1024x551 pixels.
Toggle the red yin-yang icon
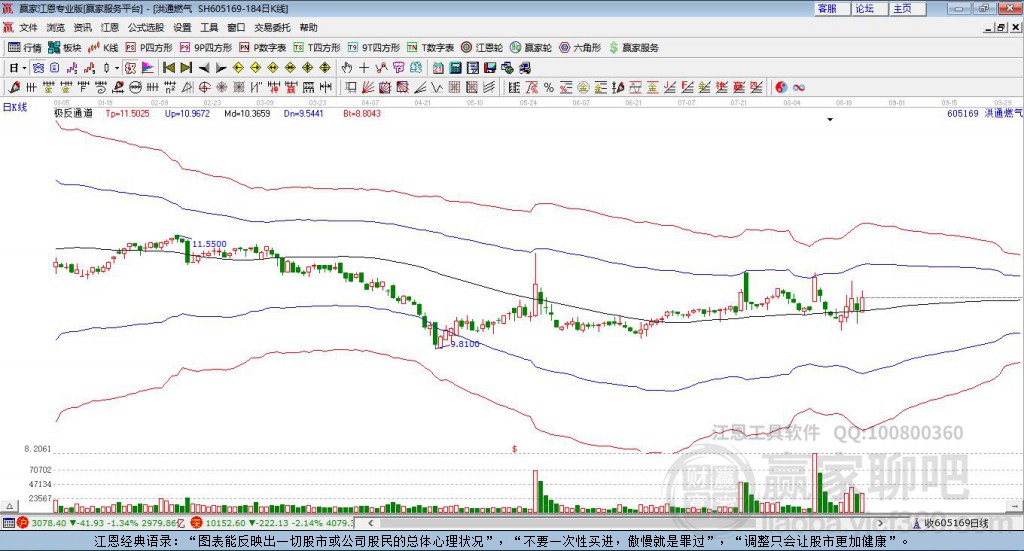coord(781,87)
